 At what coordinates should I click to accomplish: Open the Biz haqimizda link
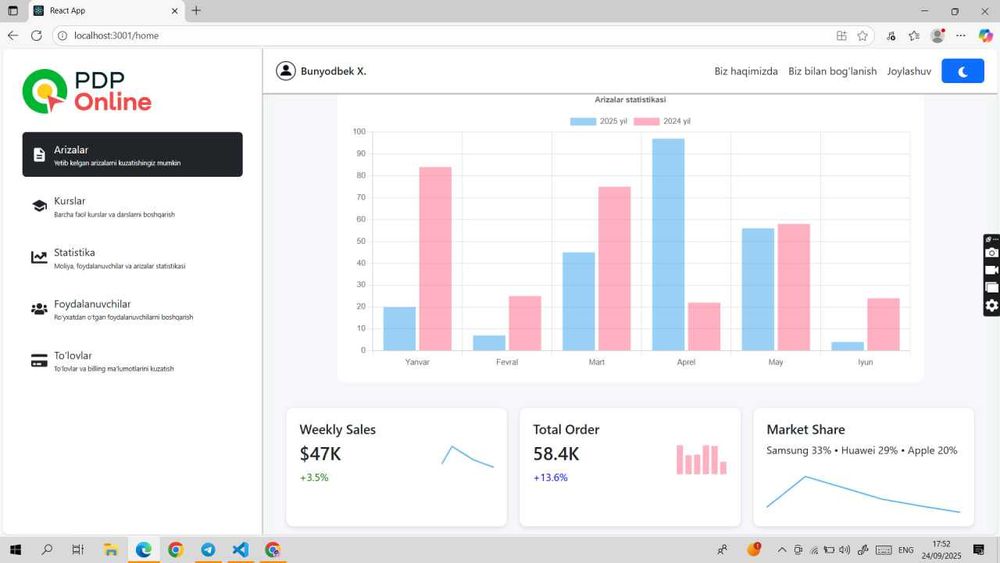coord(746,71)
